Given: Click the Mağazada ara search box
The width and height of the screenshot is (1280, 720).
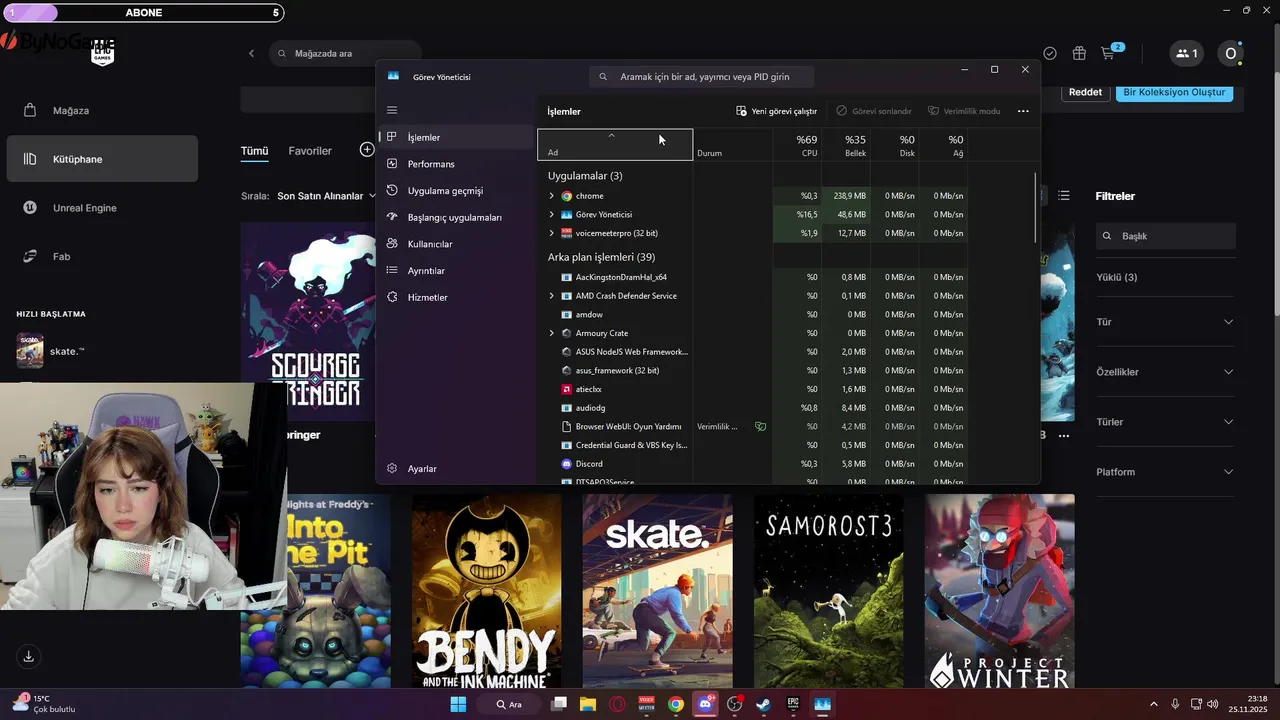Looking at the screenshot, I should [345, 53].
